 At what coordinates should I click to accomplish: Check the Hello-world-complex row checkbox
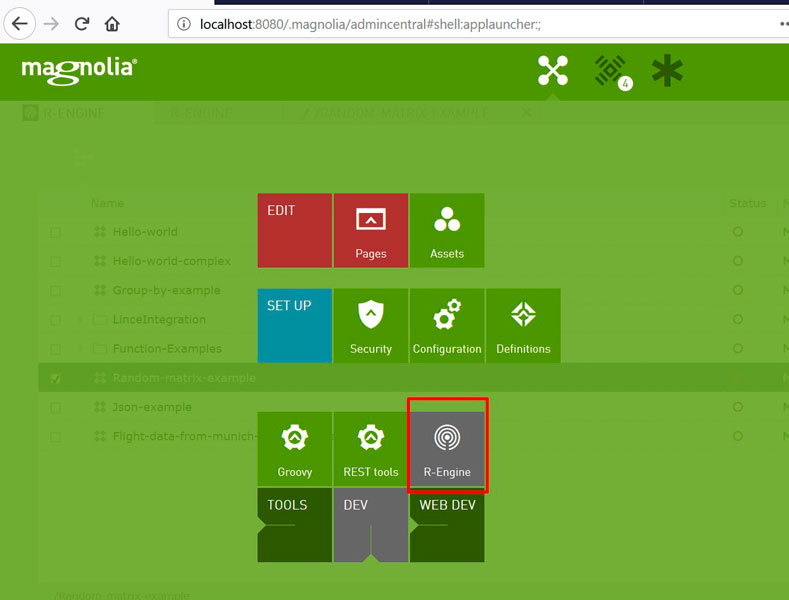click(x=55, y=261)
